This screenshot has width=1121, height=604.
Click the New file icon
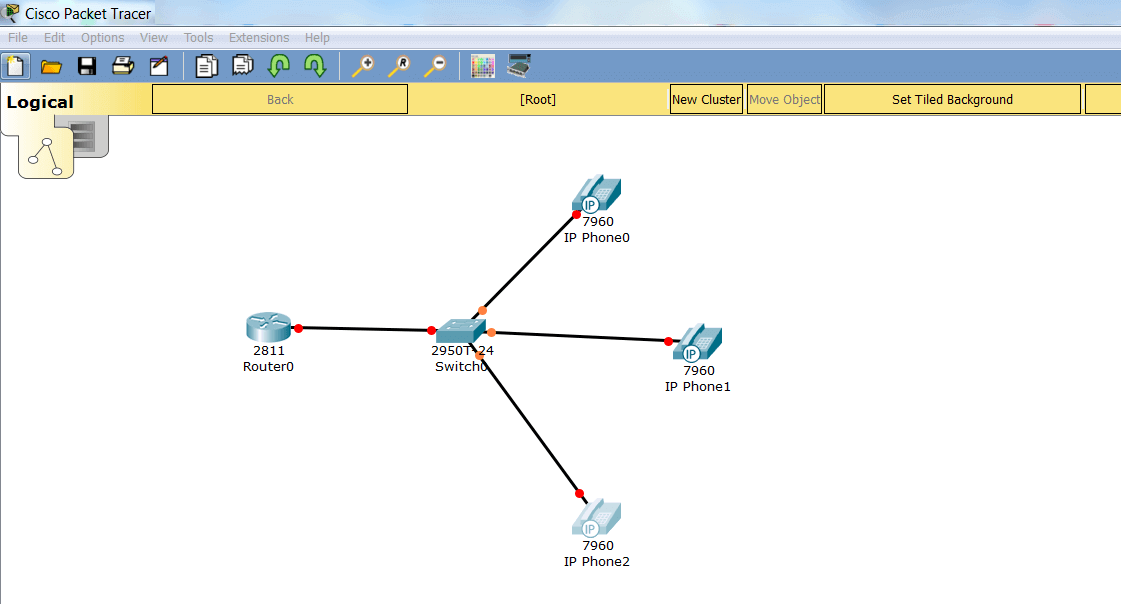coord(16,67)
